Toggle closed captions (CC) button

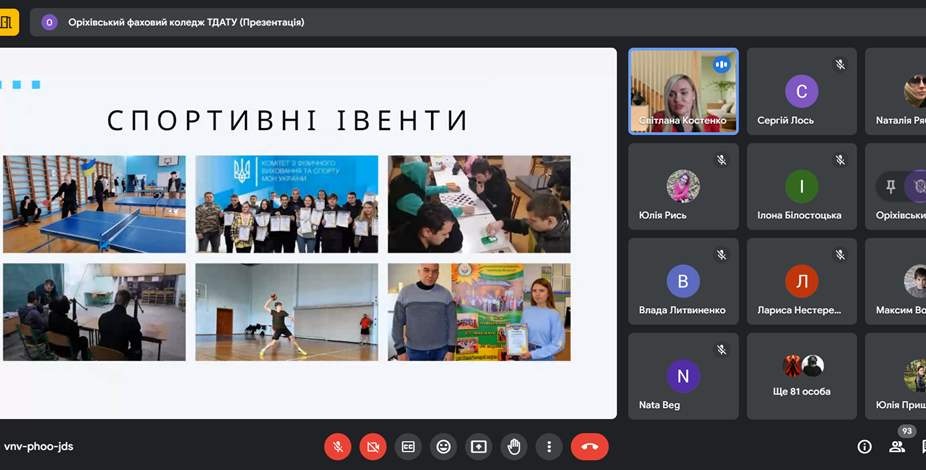[x=408, y=446]
